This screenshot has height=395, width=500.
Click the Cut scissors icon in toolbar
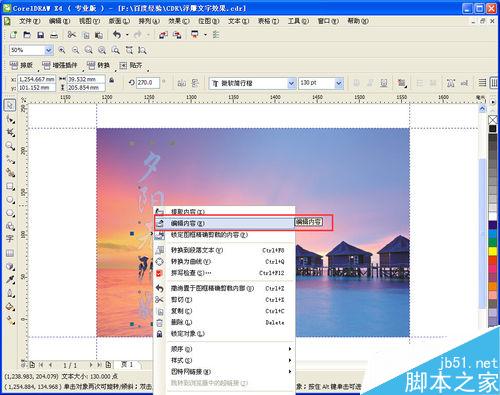point(72,35)
